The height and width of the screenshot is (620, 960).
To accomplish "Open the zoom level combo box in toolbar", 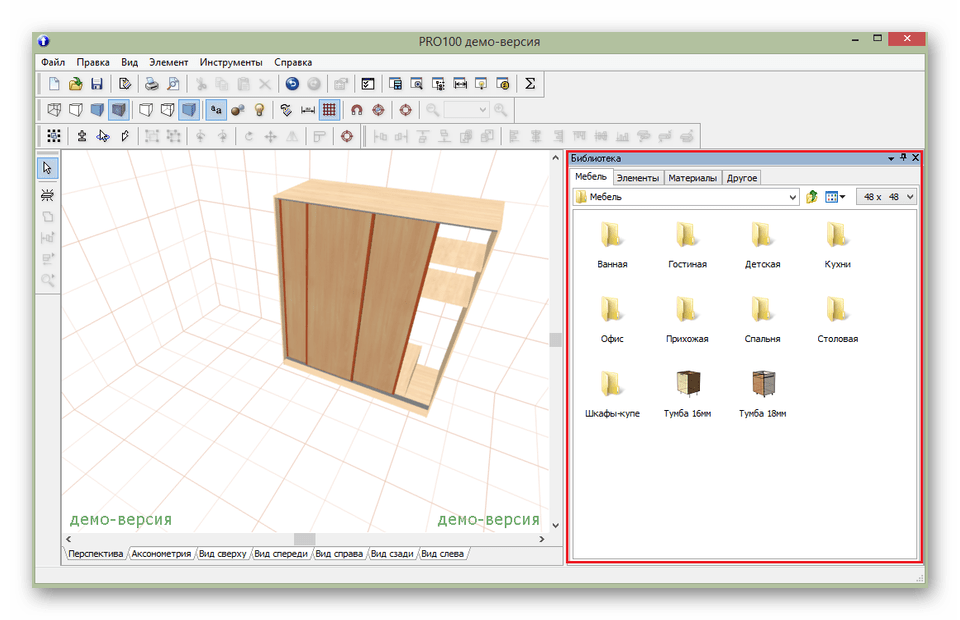I will (x=466, y=110).
